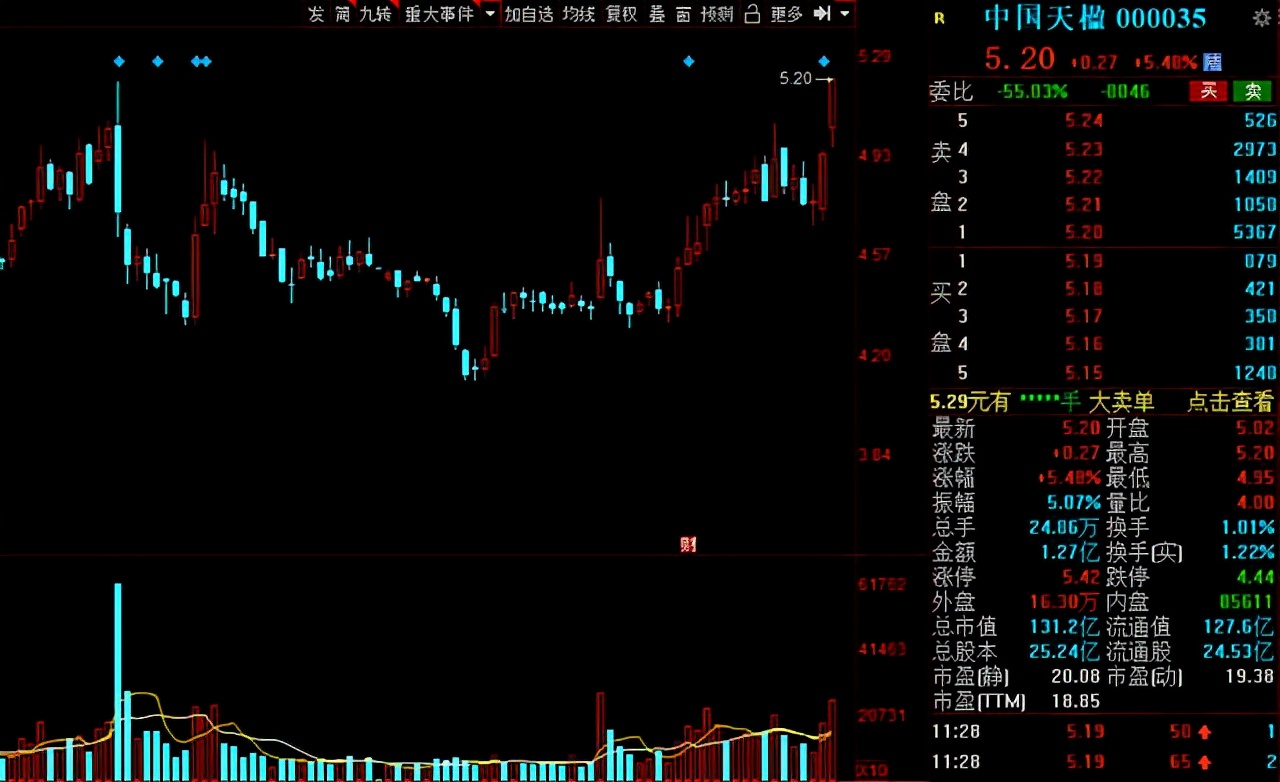Toggle the 九转 indicator
This screenshot has width=1280, height=782.
[x=375, y=14]
